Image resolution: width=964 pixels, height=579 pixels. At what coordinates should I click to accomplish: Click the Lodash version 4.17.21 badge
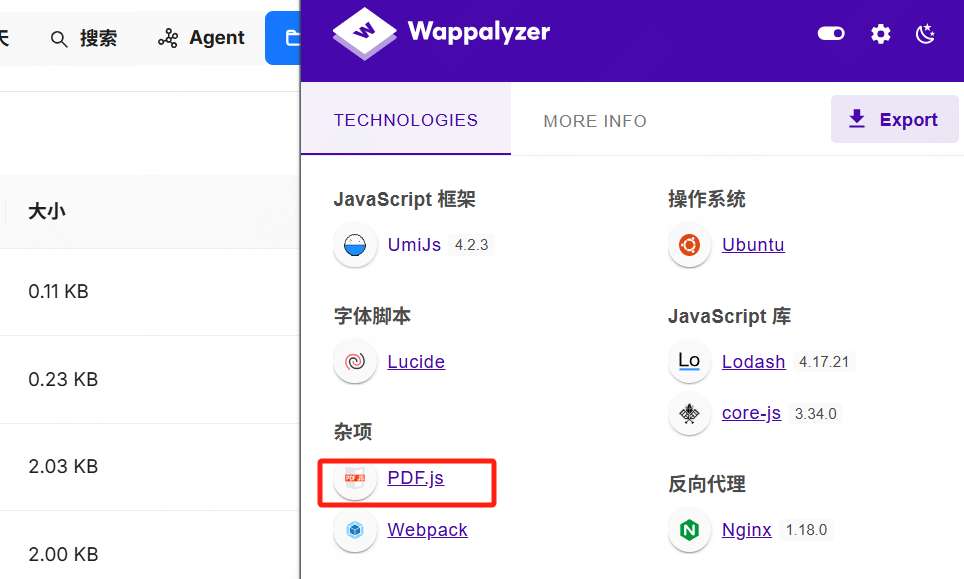pyautogui.click(x=824, y=361)
